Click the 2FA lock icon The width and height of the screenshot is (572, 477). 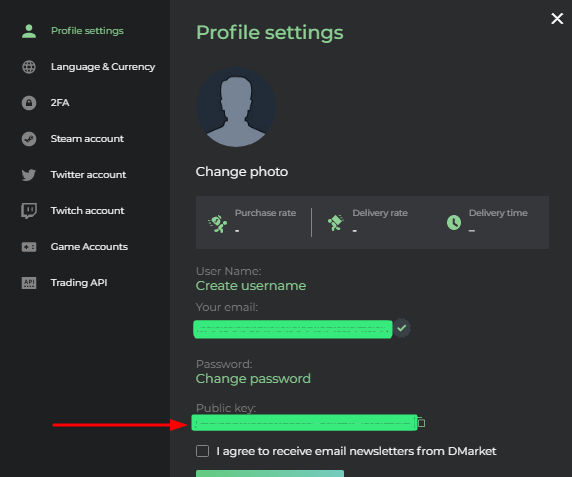click(29, 103)
